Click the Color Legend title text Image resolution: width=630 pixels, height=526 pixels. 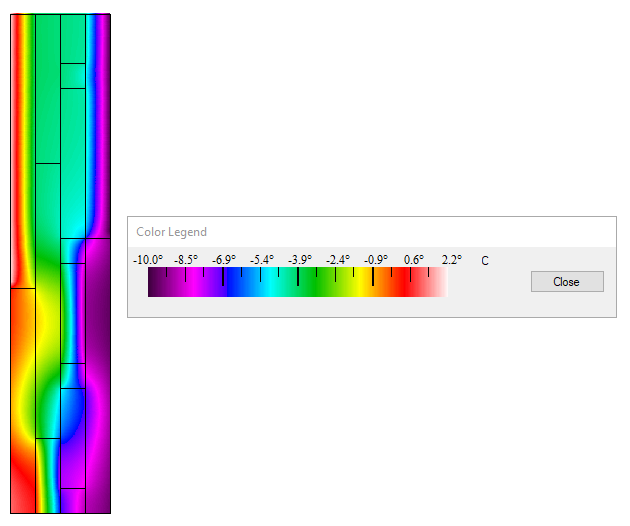pyautogui.click(x=172, y=232)
